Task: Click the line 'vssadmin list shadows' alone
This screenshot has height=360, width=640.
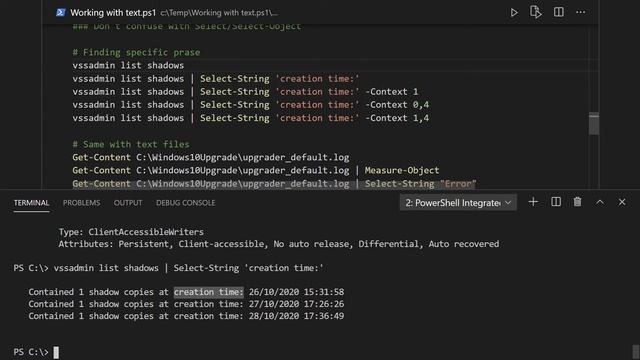Action: tap(128, 65)
